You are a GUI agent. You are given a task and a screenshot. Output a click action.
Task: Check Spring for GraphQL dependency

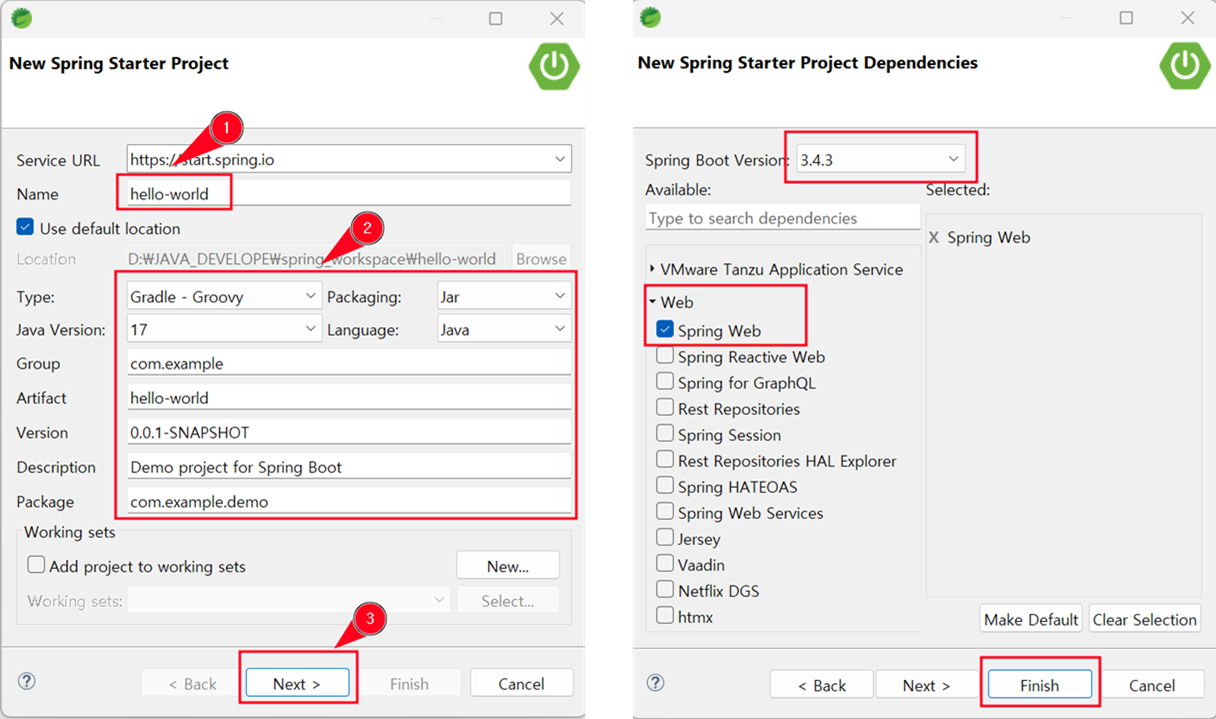click(665, 381)
